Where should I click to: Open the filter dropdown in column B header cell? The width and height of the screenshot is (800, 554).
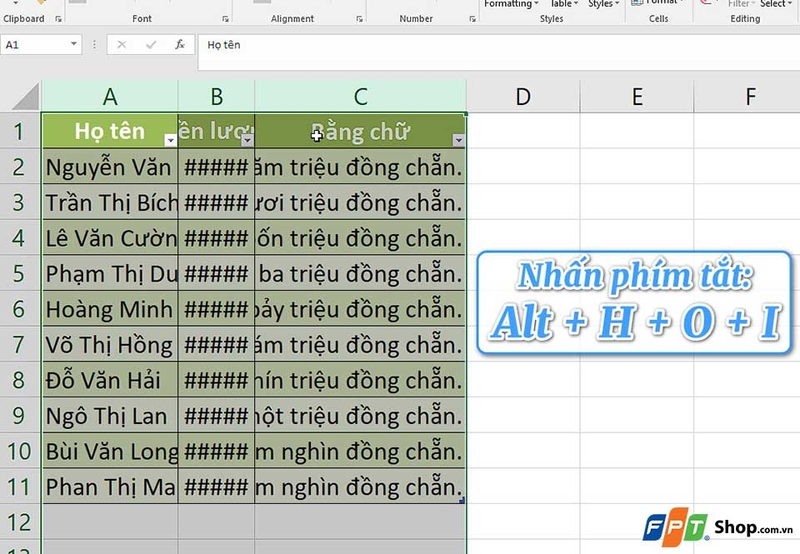tap(247, 140)
